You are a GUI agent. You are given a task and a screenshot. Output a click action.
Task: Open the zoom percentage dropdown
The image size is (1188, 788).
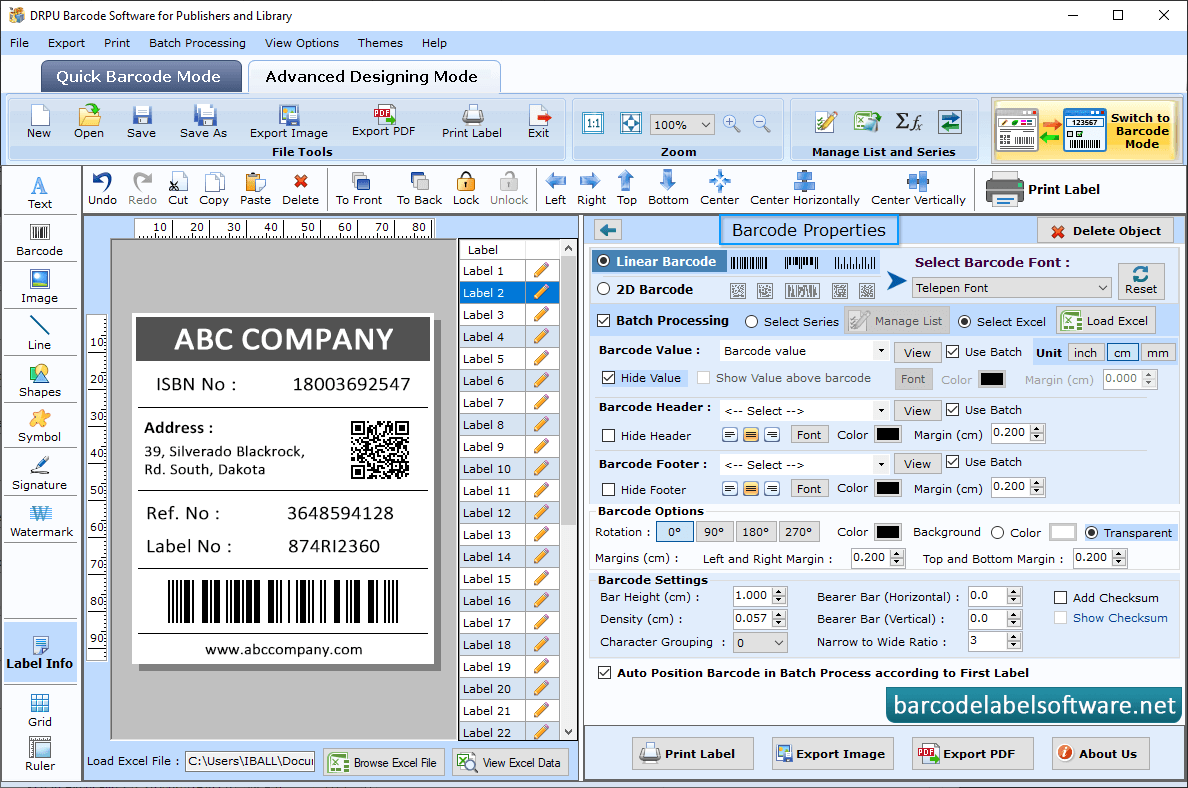[x=682, y=124]
